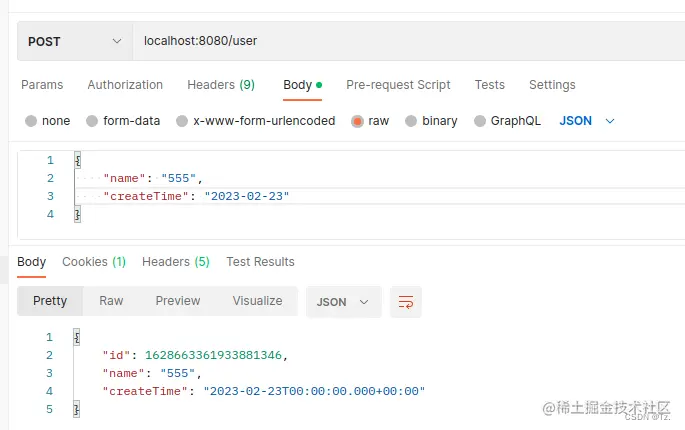The width and height of the screenshot is (685, 430).
Task: Switch response view to Visualize
Action: [x=257, y=301]
